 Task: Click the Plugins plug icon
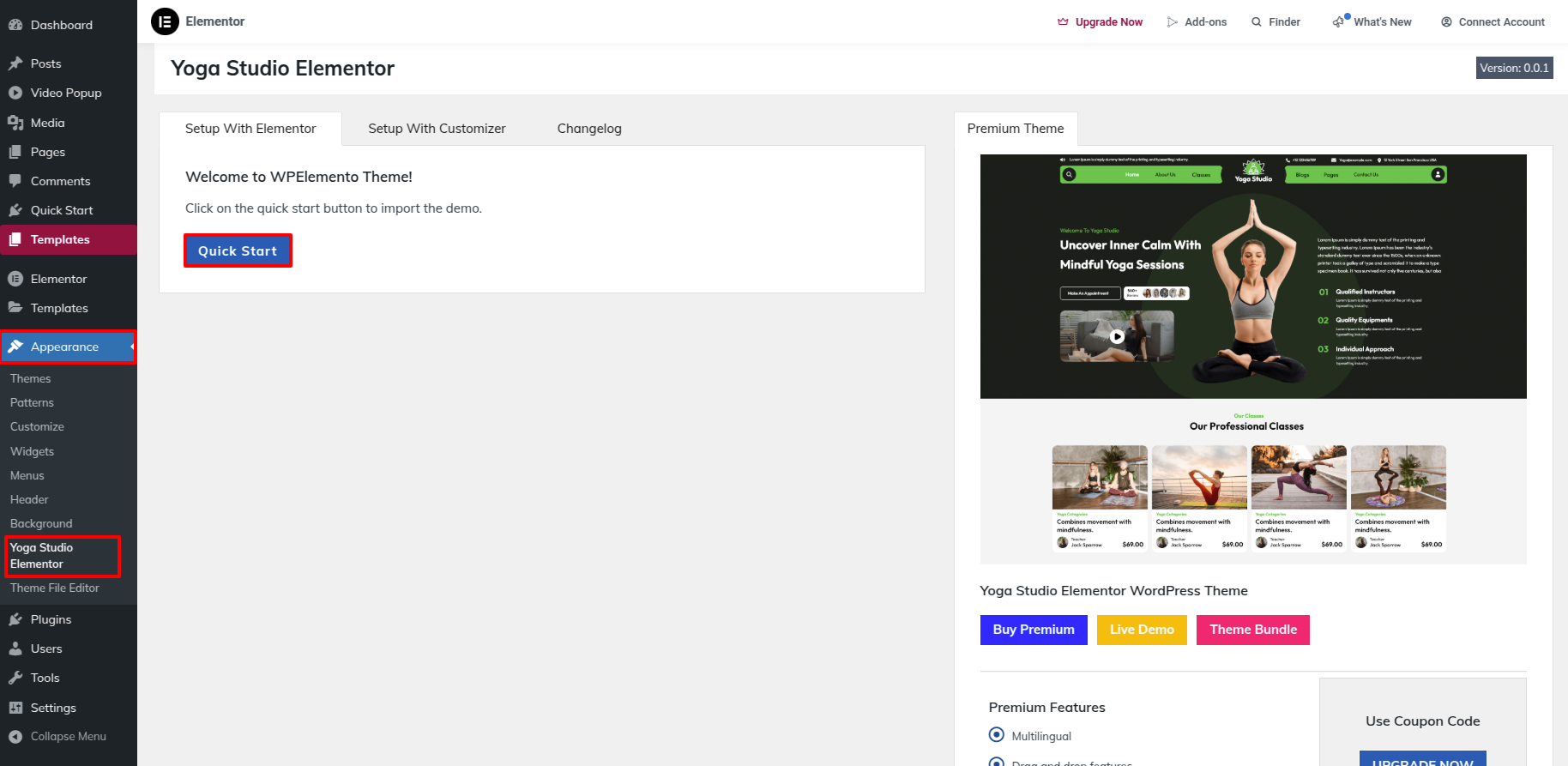(x=15, y=619)
